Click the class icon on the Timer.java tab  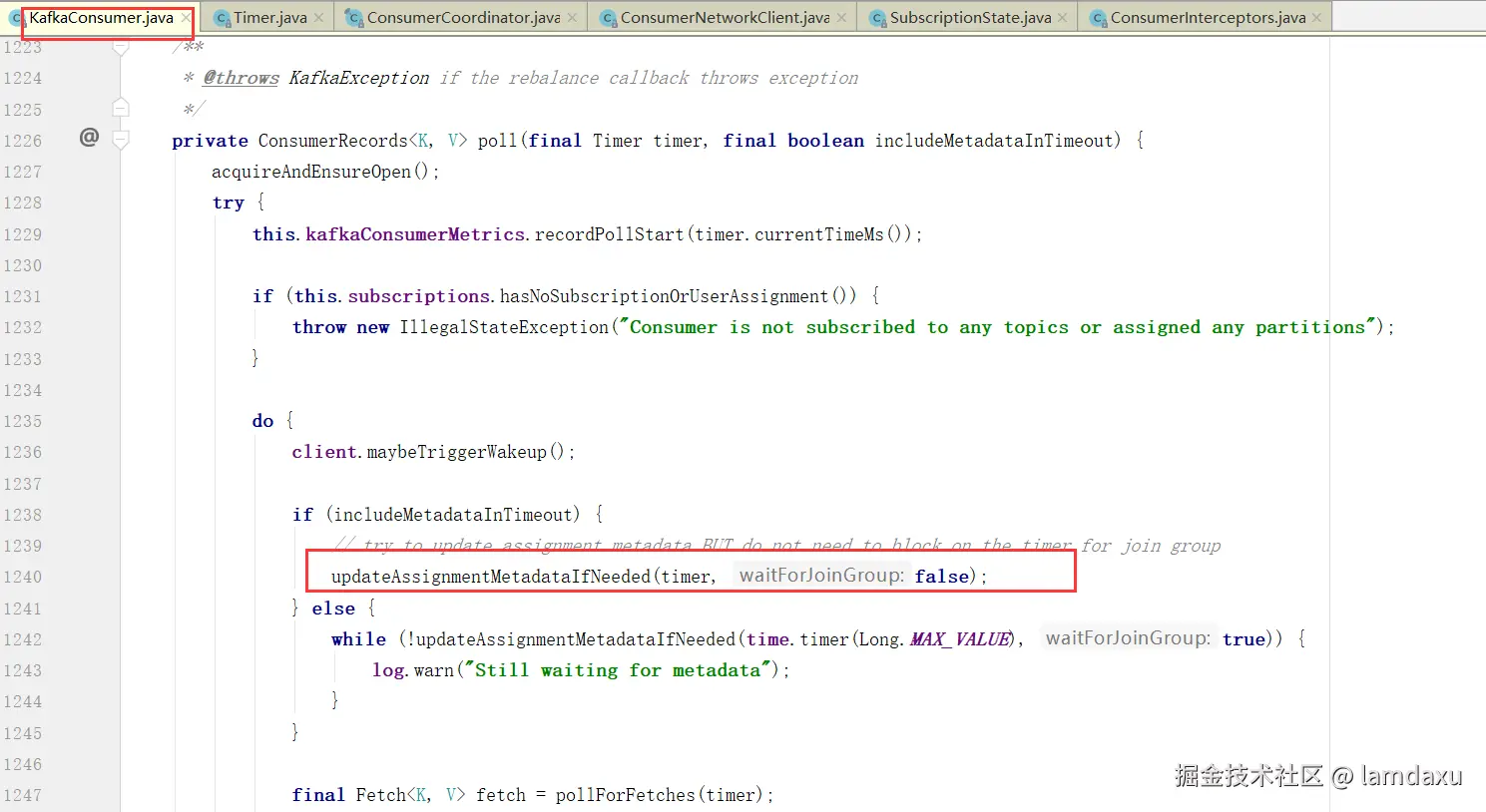tap(223, 18)
